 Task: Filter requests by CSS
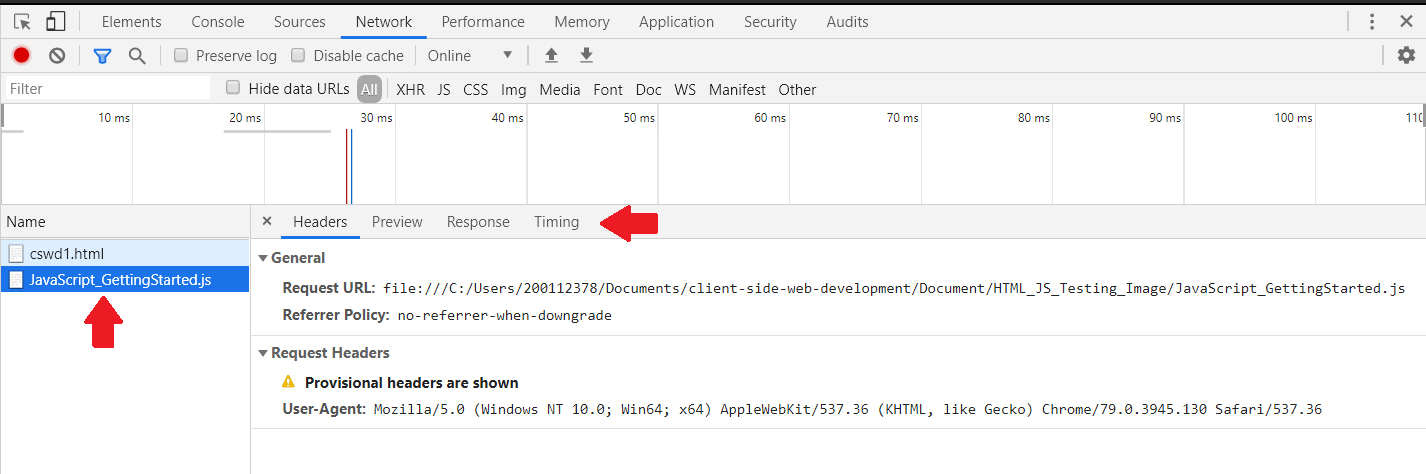click(x=476, y=89)
